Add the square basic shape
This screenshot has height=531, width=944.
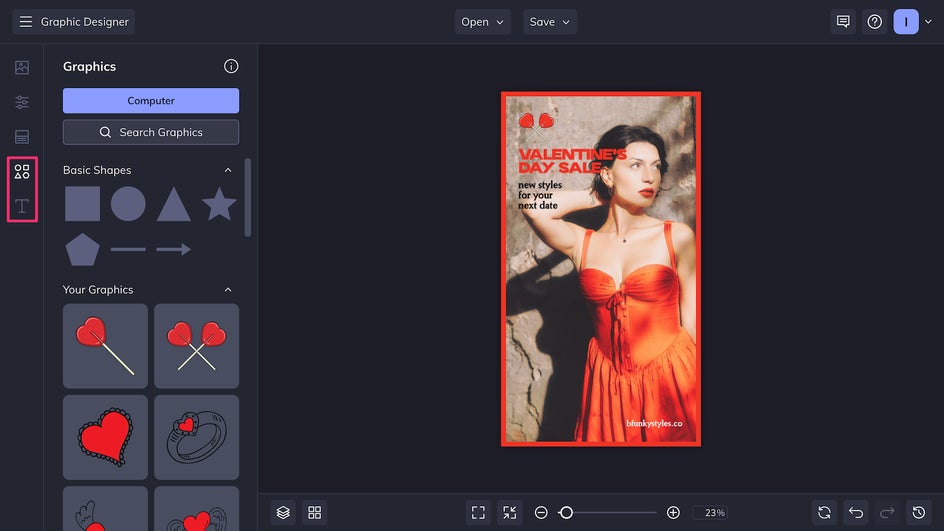click(x=82, y=203)
